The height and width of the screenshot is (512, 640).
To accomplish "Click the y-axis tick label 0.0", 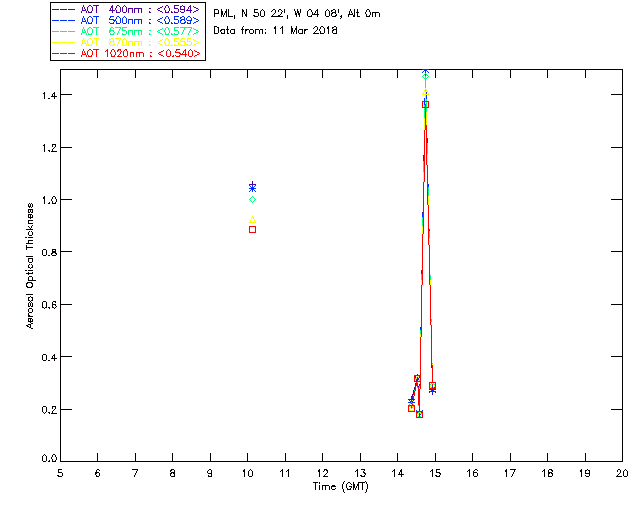I will [49, 459].
